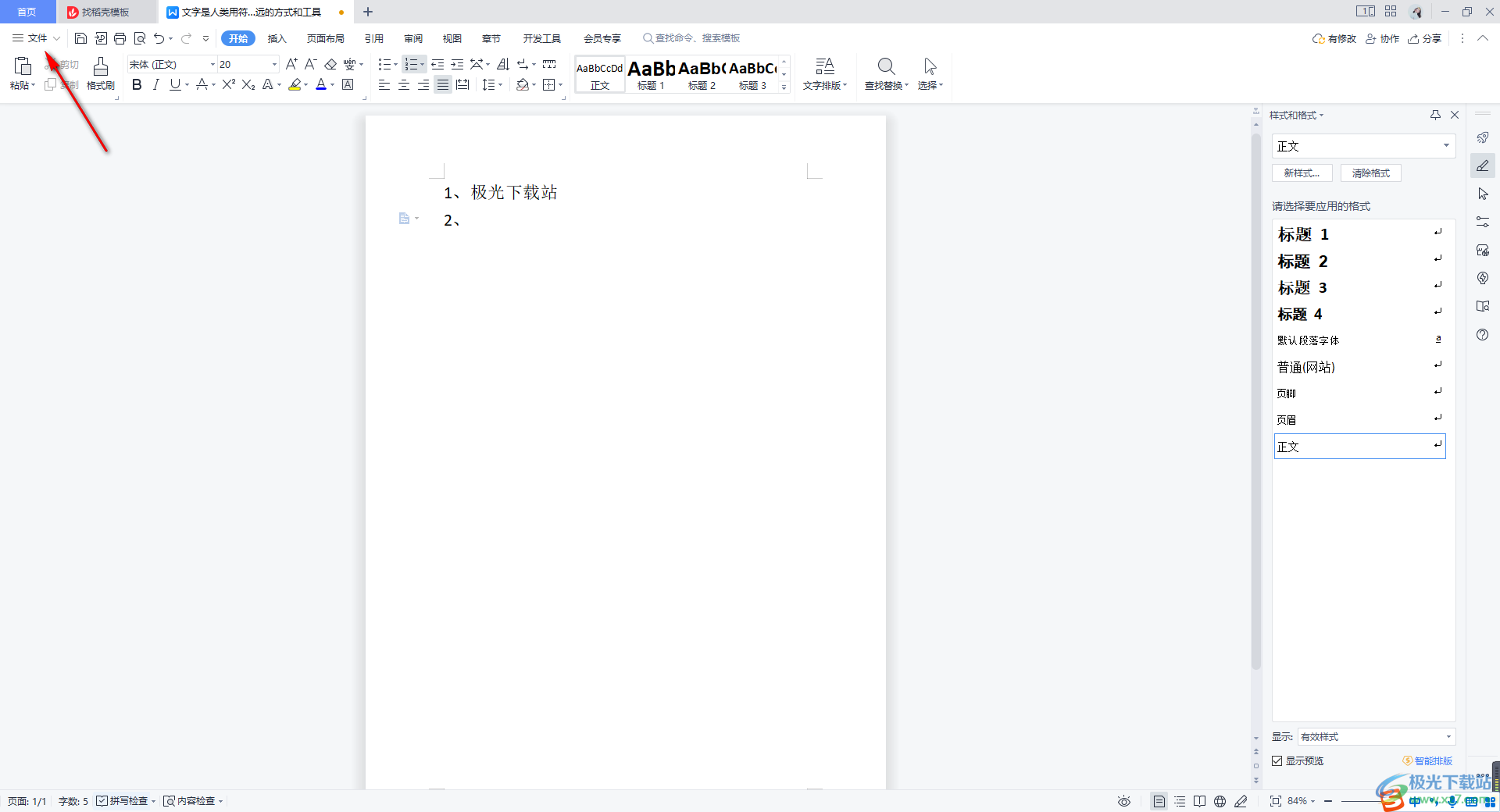Click the New Style button
Screen dimensions: 1500x812
(1302, 173)
